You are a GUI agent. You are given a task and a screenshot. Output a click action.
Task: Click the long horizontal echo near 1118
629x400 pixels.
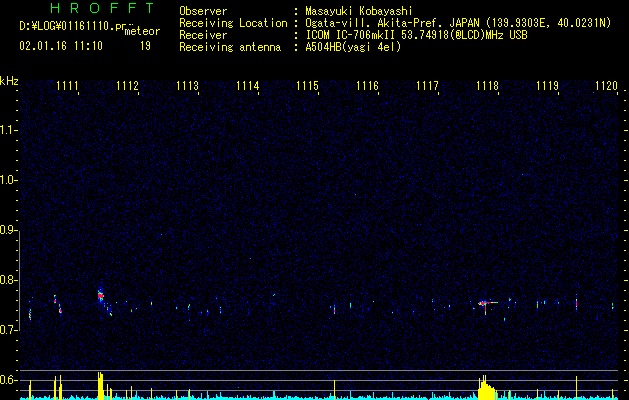click(x=488, y=303)
